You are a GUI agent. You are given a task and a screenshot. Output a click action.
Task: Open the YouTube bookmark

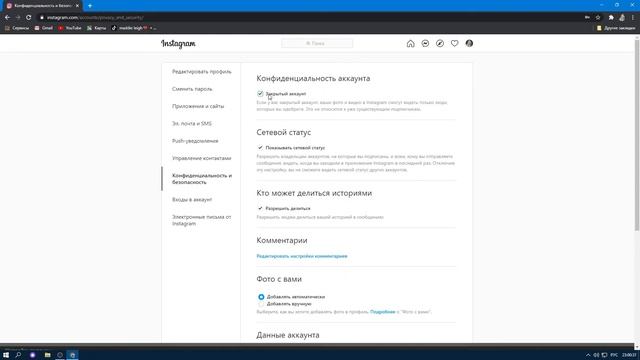[70, 28]
